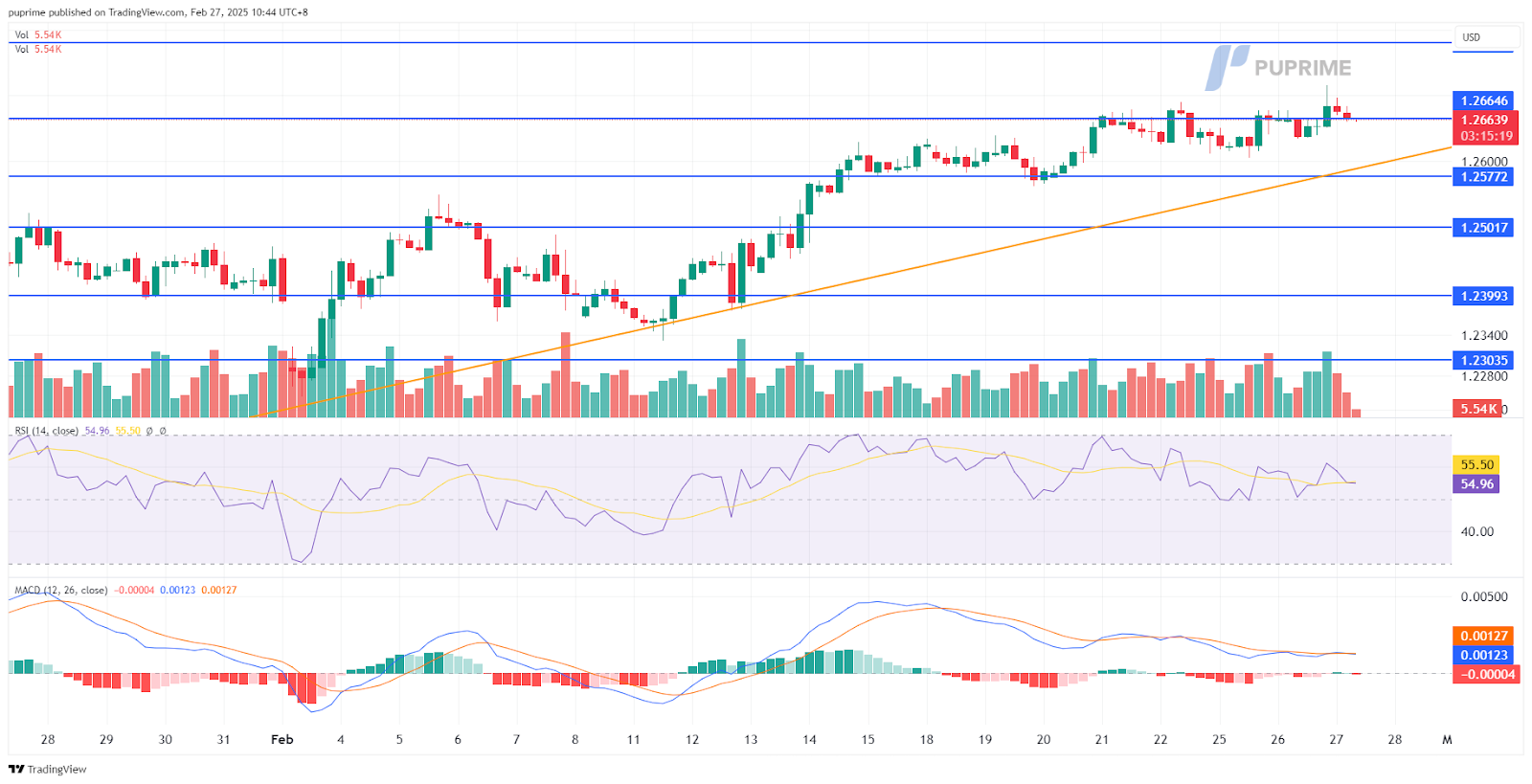
Task: Click the 18 date on the time axis
Action: coord(926,739)
